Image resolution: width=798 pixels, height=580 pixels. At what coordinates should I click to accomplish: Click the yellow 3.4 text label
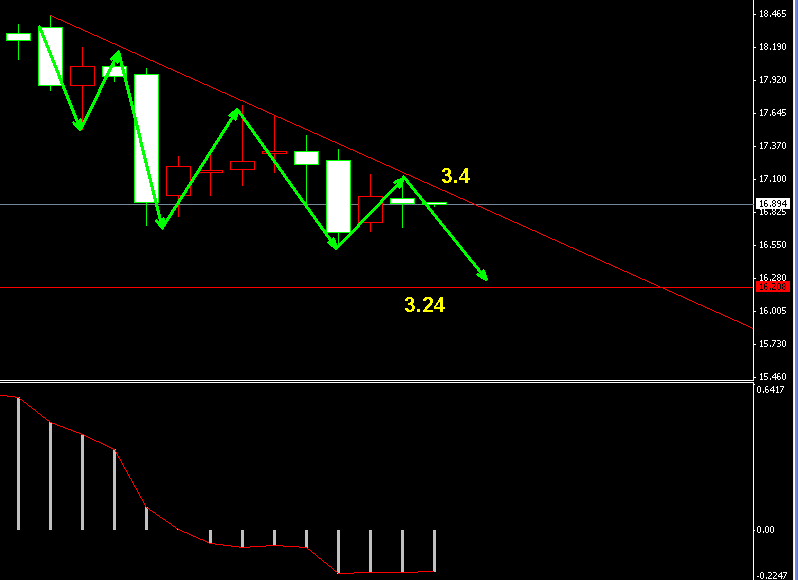pos(455,176)
